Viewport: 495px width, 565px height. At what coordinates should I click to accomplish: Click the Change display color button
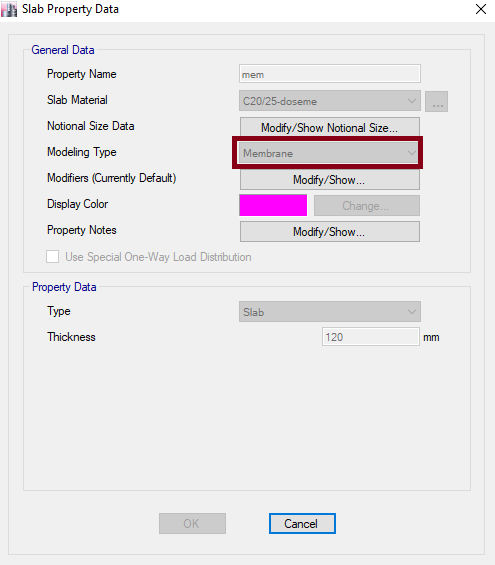(367, 205)
